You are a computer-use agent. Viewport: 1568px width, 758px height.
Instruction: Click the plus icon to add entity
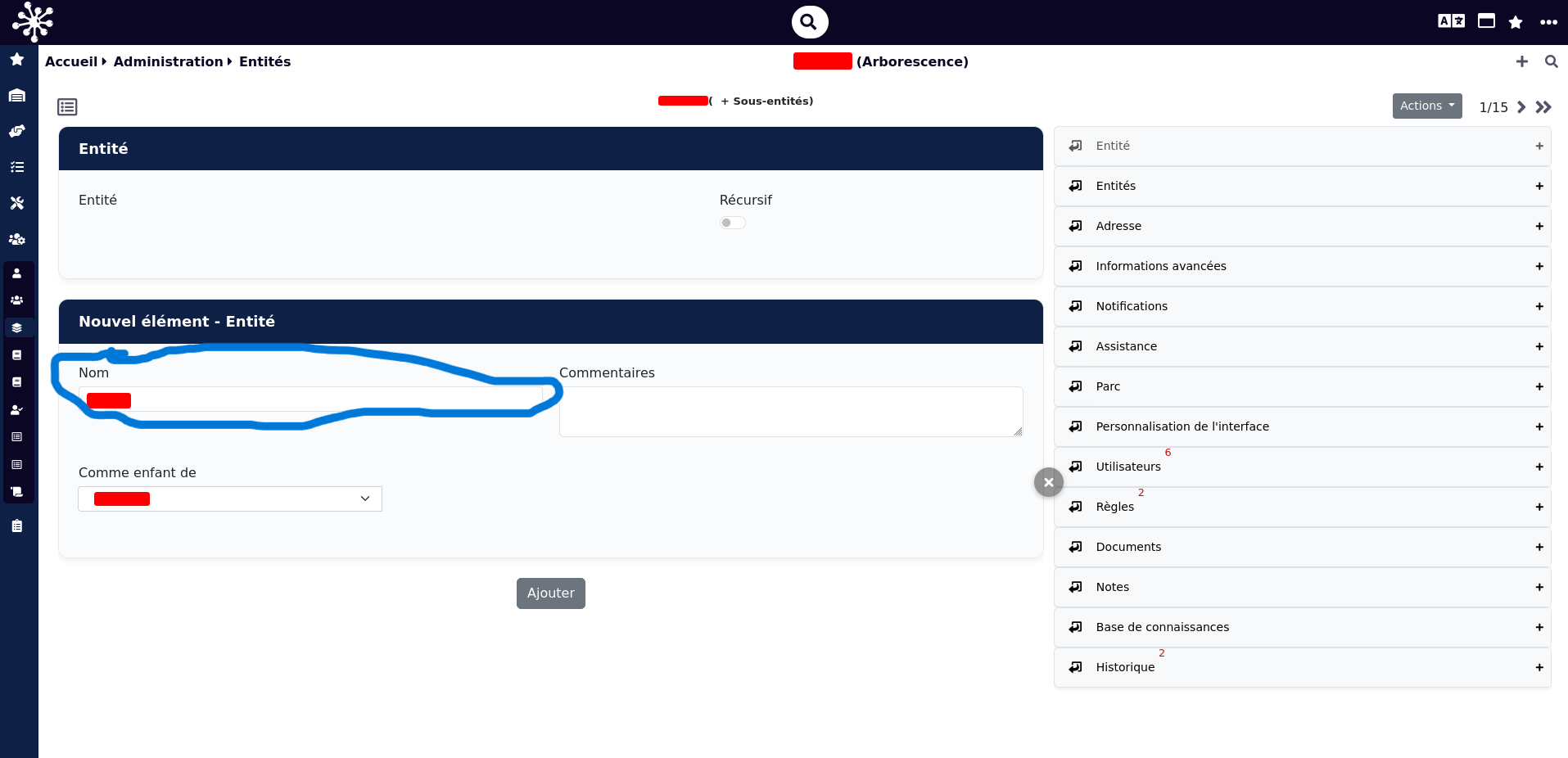pyautogui.click(x=1521, y=61)
